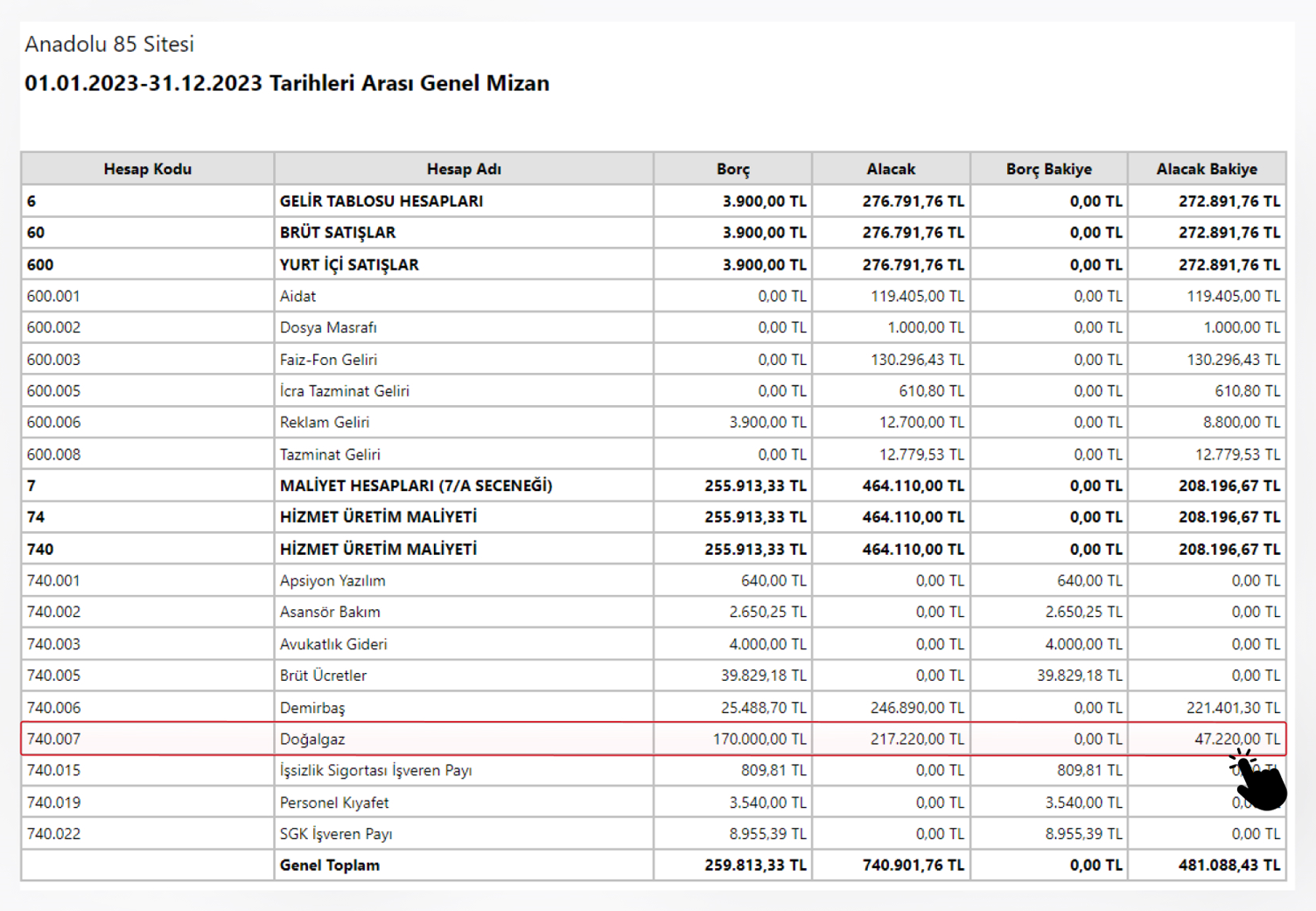Click Doğalgaz borç value 170.000,00 TL
The height and width of the screenshot is (911, 1316).
(759, 739)
